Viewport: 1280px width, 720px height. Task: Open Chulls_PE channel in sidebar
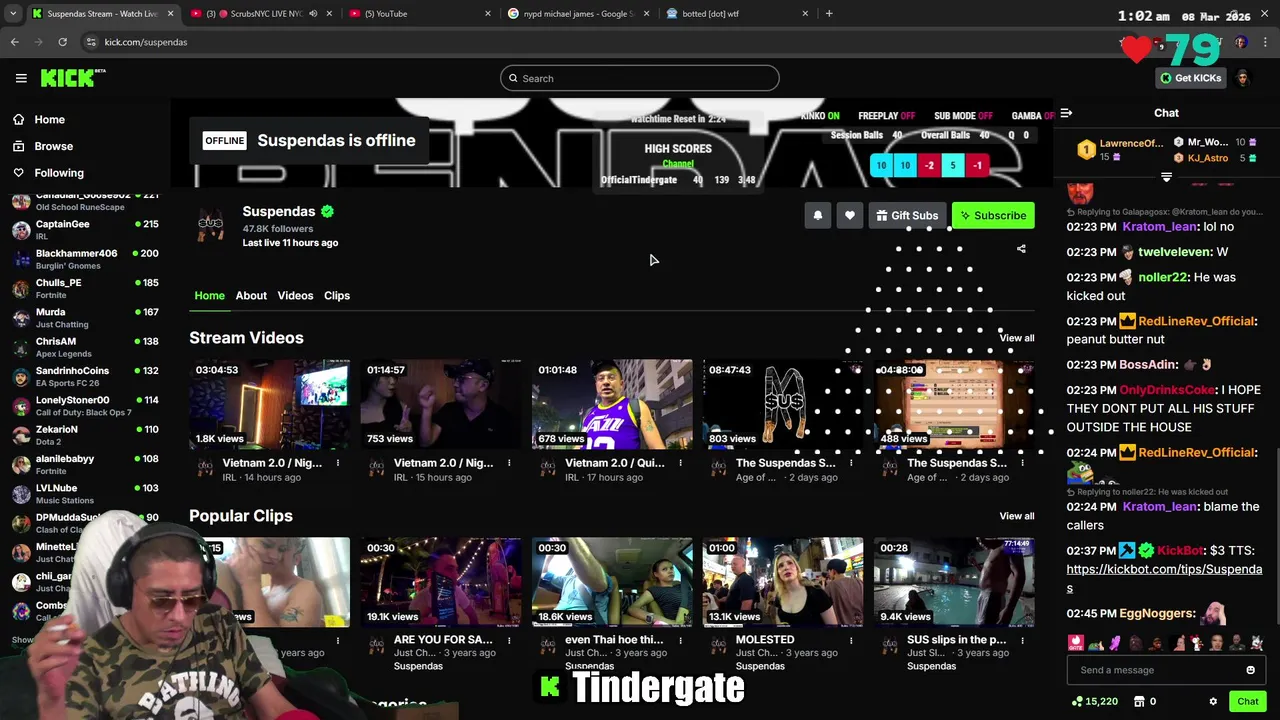[85, 288]
